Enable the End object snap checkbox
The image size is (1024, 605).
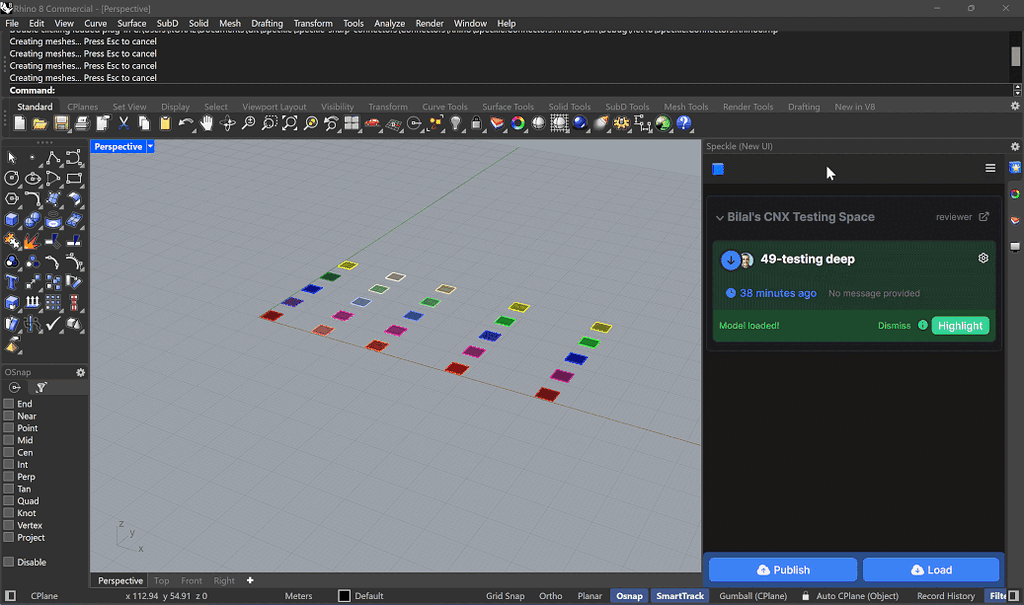(9, 404)
